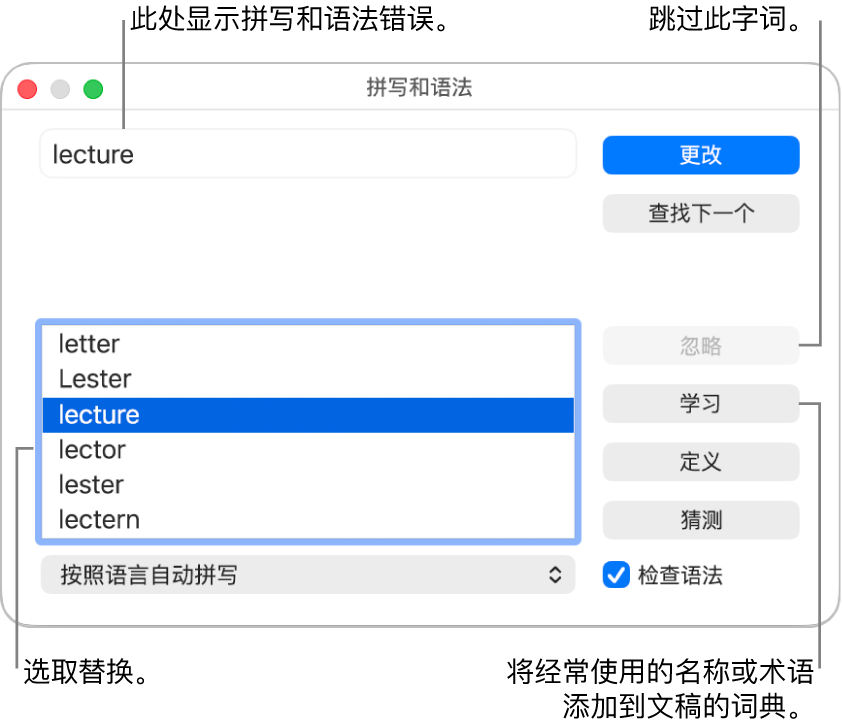
Task: Click 查找下一个 to find next misspelling
Action: [x=699, y=213]
